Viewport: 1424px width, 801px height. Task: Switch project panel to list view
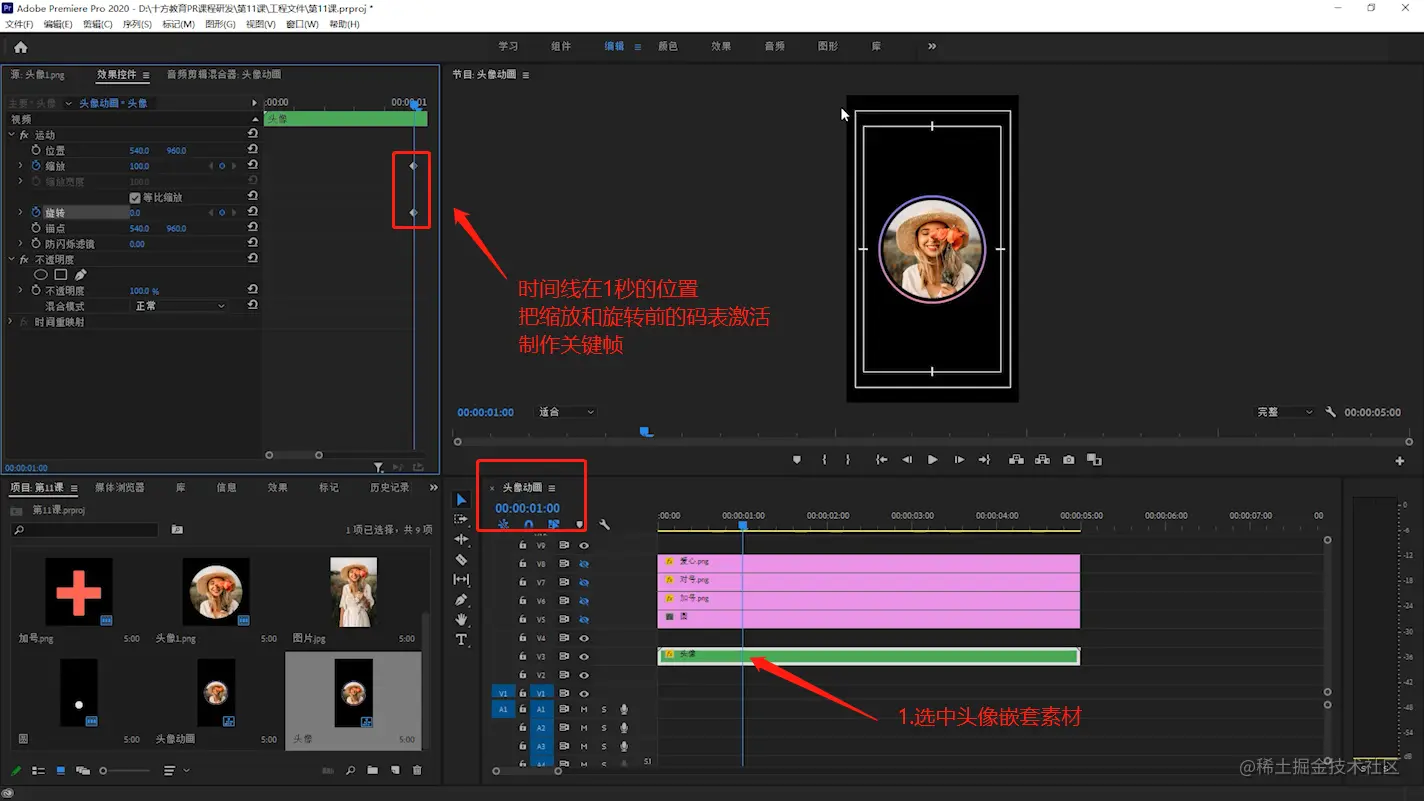click(x=38, y=771)
